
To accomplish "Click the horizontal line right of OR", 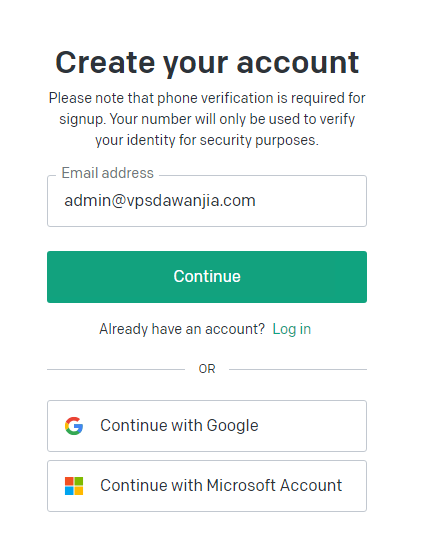I will click(x=298, y=369).
